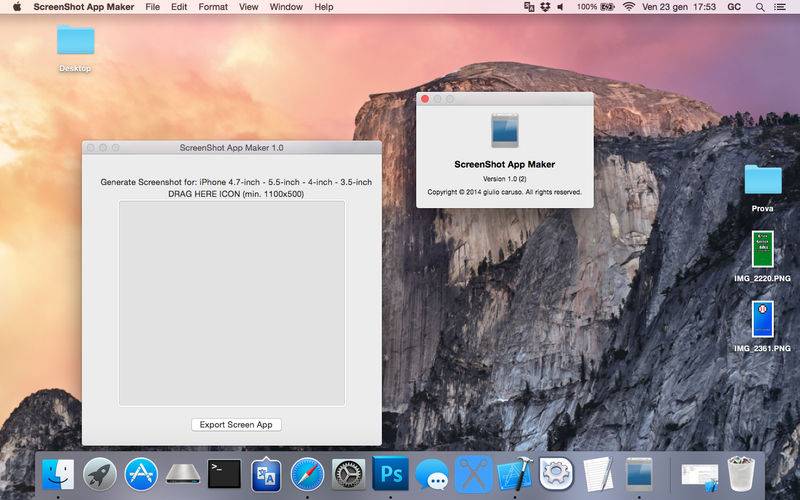Launch Xcode hammer icon in Dock

click(x=515, y=474)
